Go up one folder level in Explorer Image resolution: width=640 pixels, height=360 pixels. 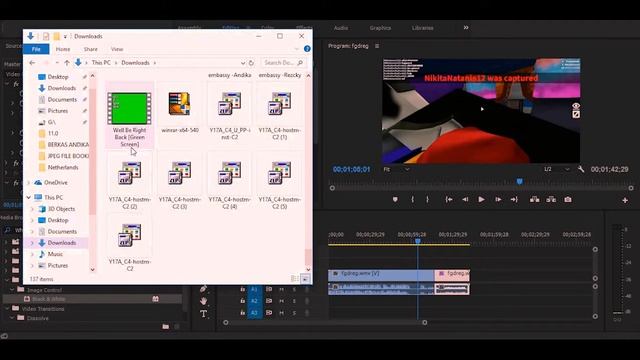(x=67, y=62)
